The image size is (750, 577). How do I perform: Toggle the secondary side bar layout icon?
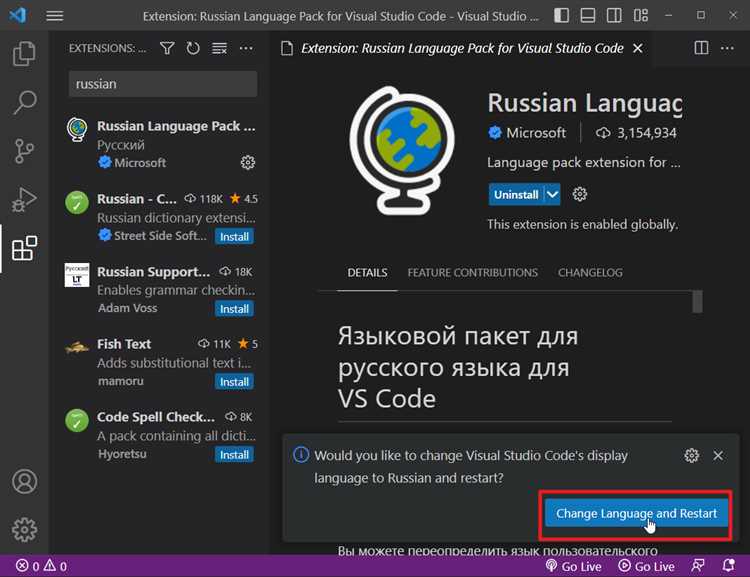click(x=614, y=16)
